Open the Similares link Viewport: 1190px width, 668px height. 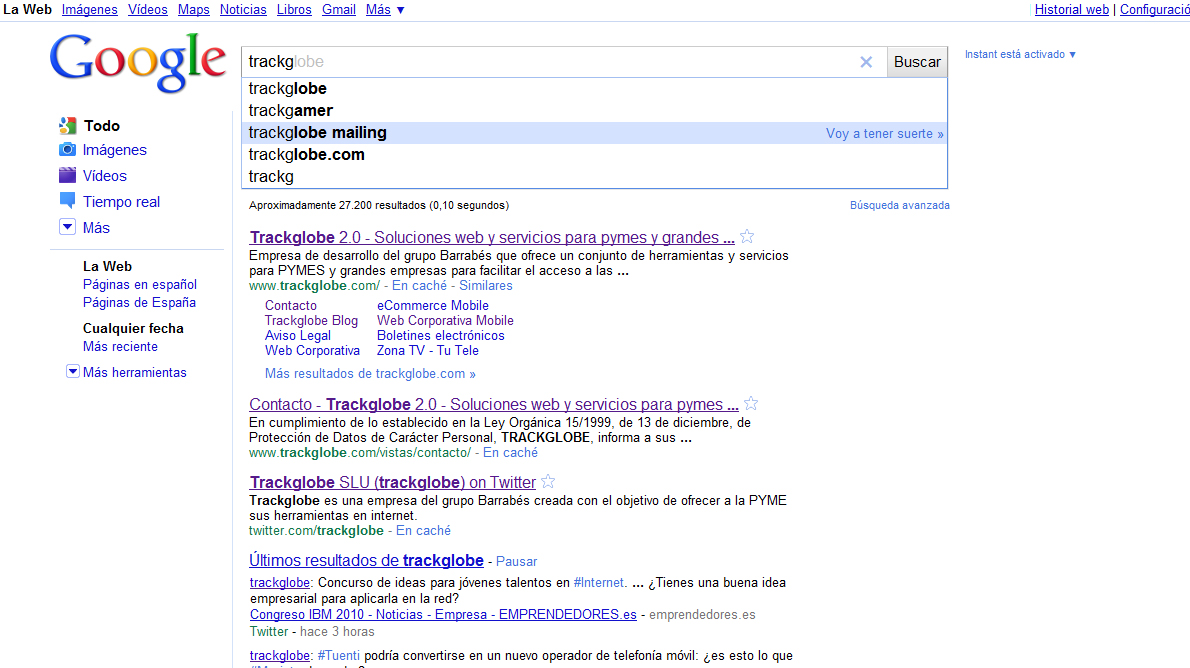coord(486,286)
